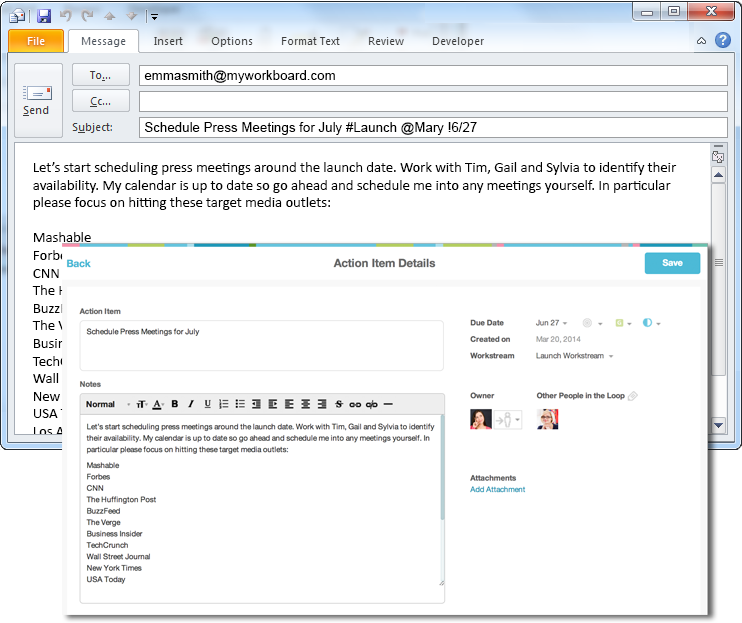The width and height of the screenshot is (742, 623).
Task: Open the Insert ribbon tab
Action: click(168, 41)
